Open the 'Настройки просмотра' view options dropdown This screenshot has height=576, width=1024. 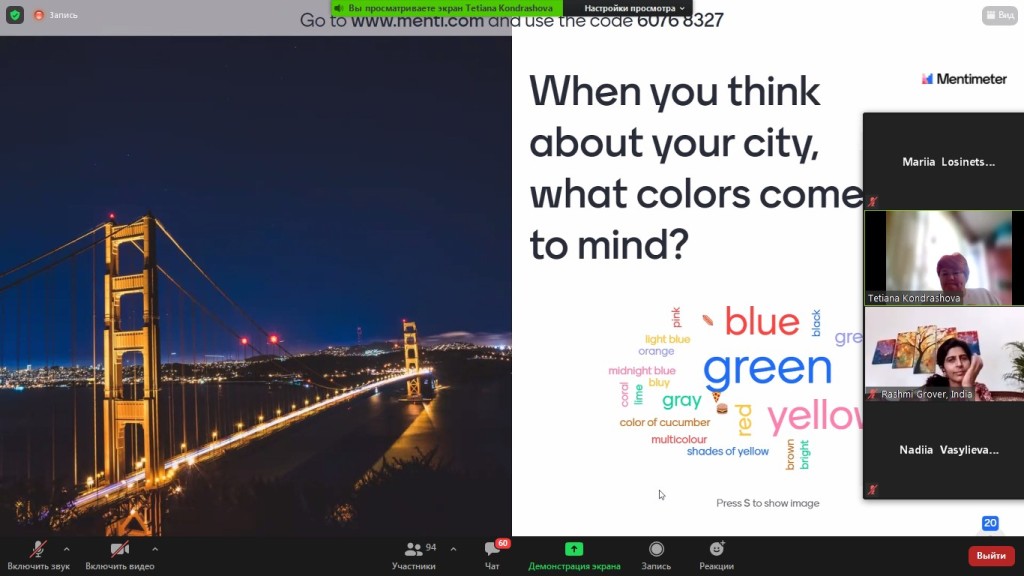633,8
